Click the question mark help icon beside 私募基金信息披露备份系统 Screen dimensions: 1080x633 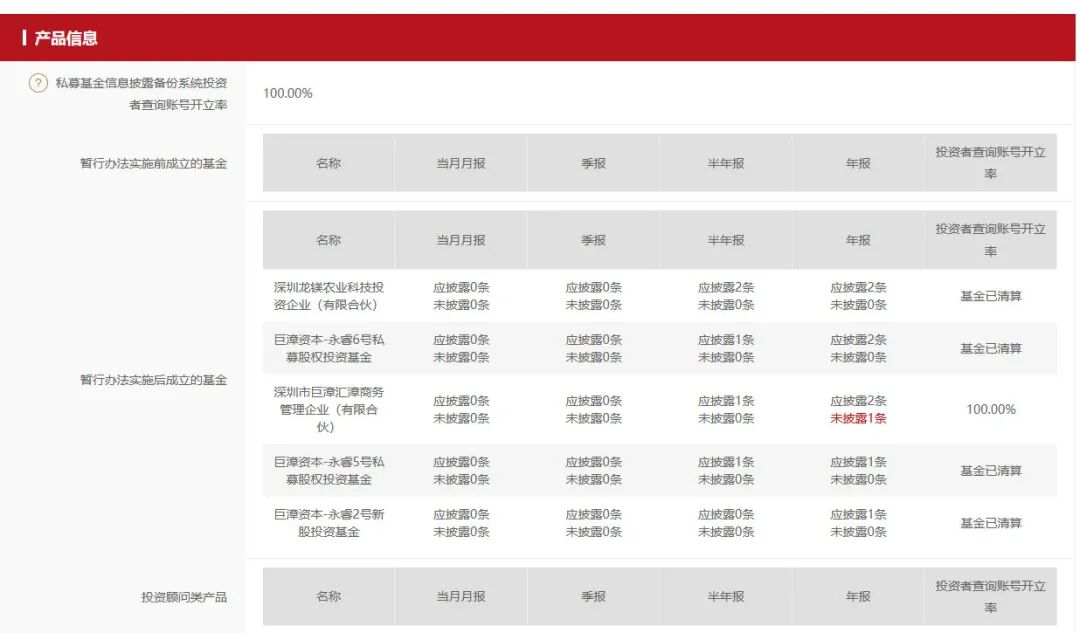[x=38, y=83]
